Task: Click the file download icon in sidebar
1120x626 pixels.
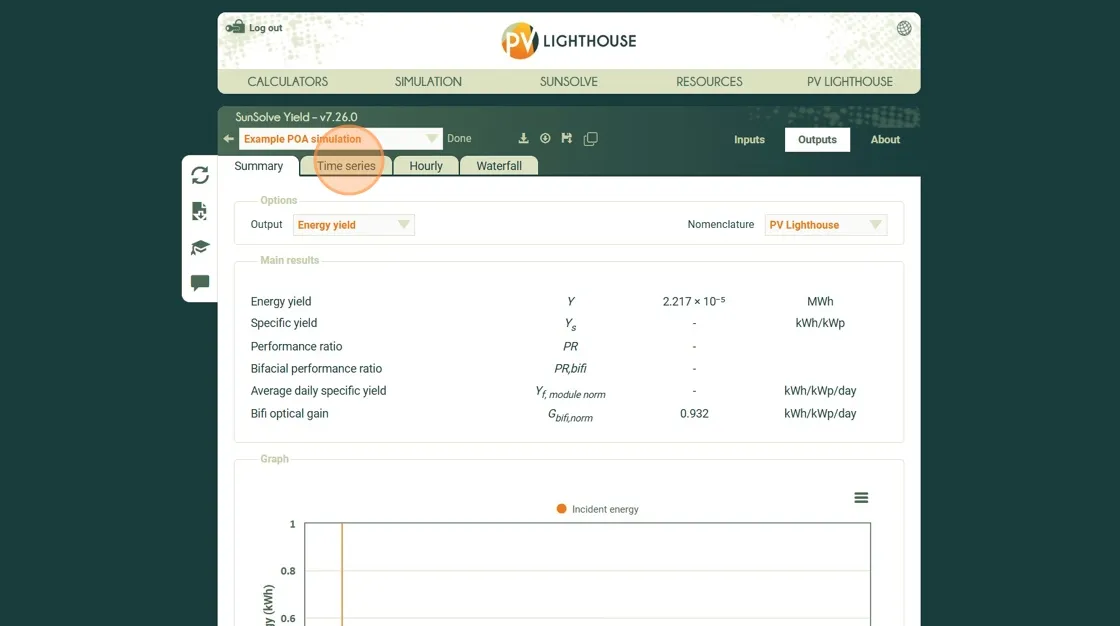Action: tap(200, 211)
